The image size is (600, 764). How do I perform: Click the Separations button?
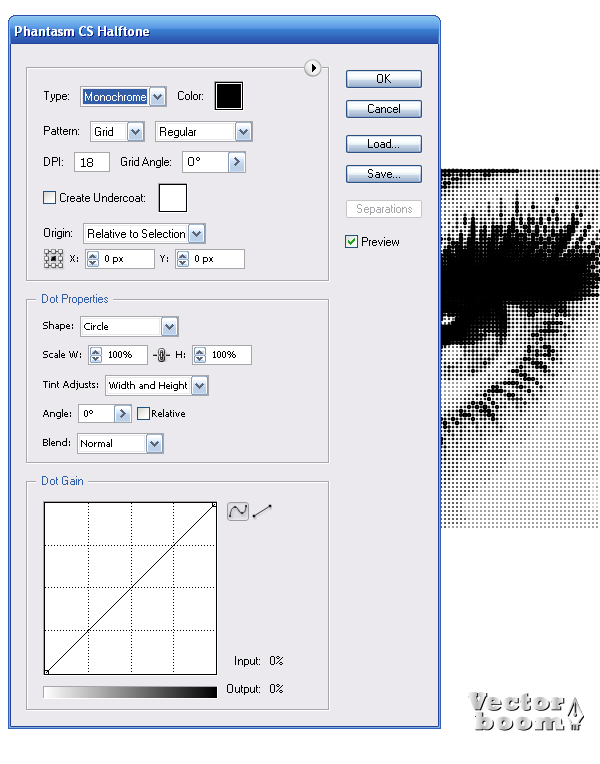(384, 209)
